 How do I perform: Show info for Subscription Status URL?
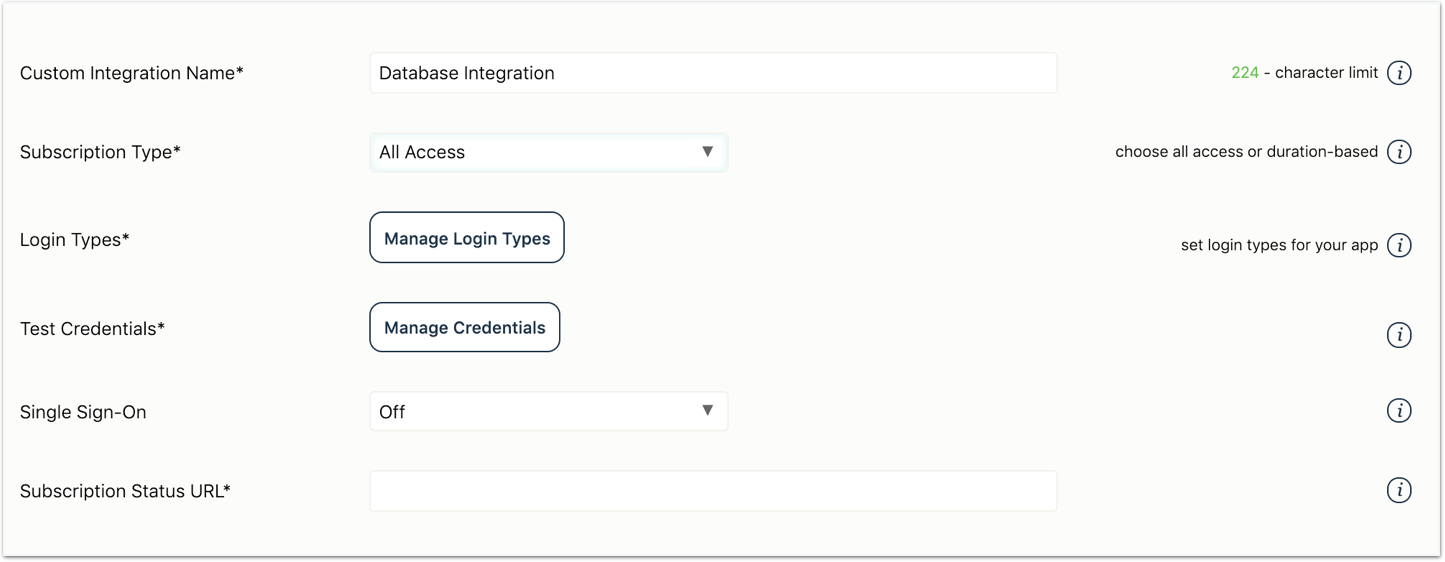[1399, 490]
